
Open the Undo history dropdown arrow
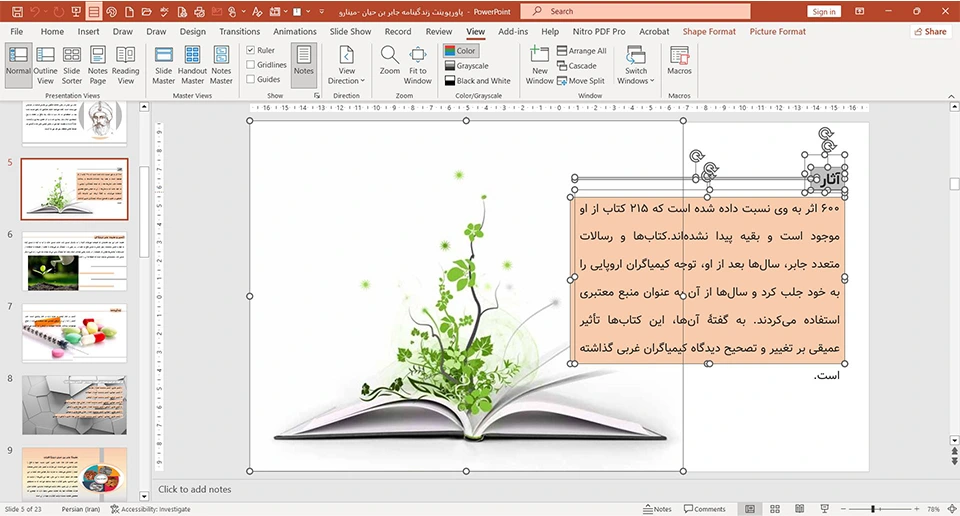pos(45,12)
